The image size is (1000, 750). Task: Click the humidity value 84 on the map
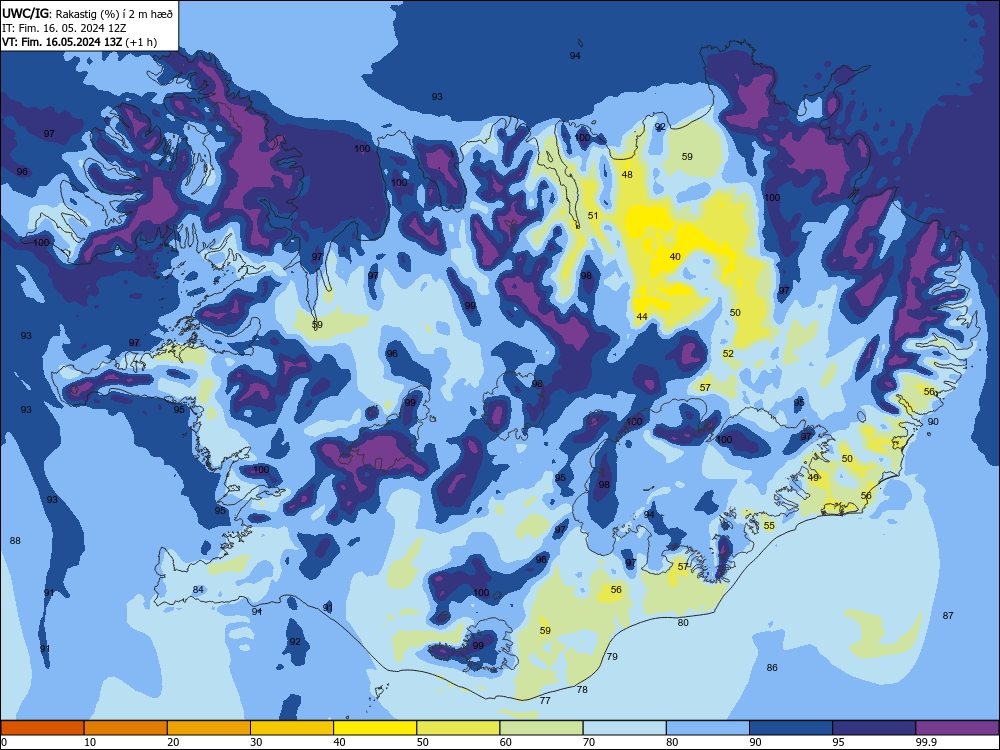coord(198,590)
